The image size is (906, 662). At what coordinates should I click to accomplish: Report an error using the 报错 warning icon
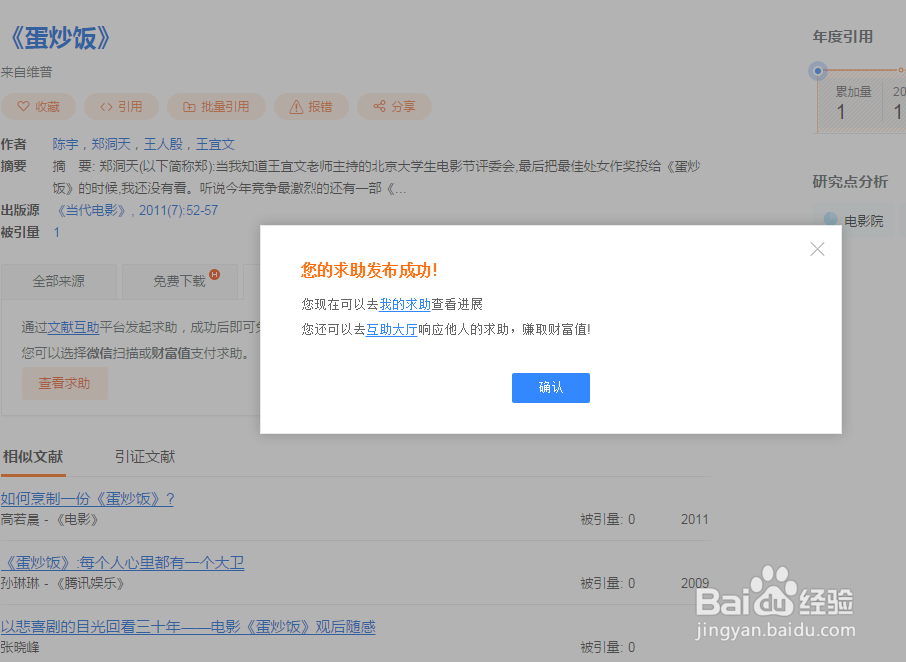click(295, 106)
